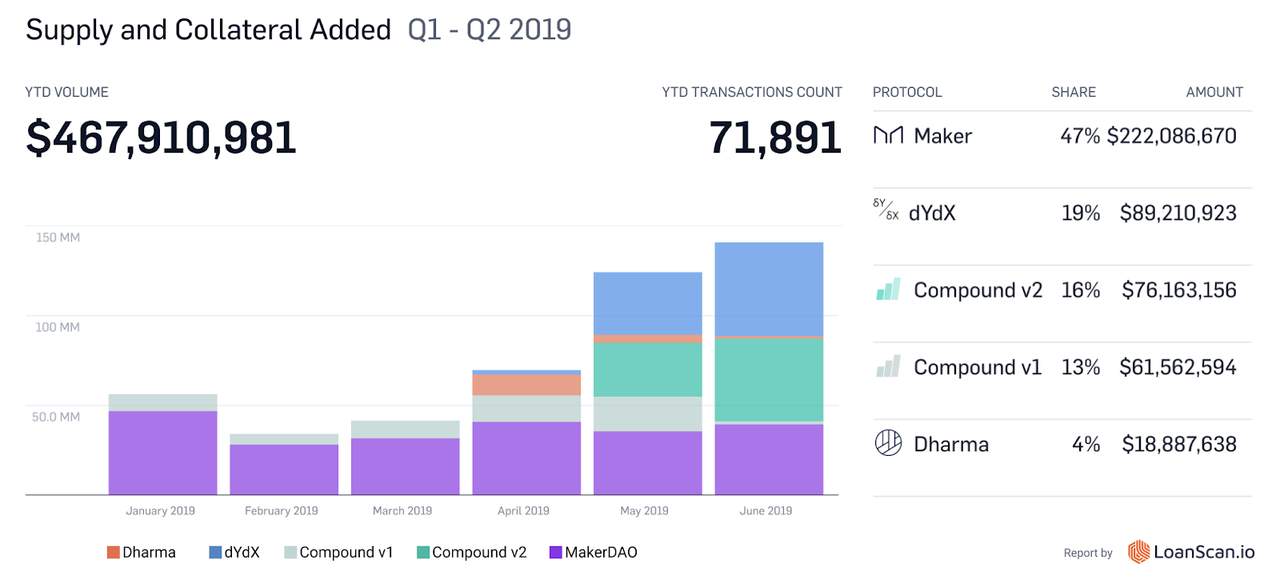This screenshot has height=579, width=1280.
Task: Click the 'Maker' protocol name in the table
Action: pyautogui.click(x=943, y=136)
